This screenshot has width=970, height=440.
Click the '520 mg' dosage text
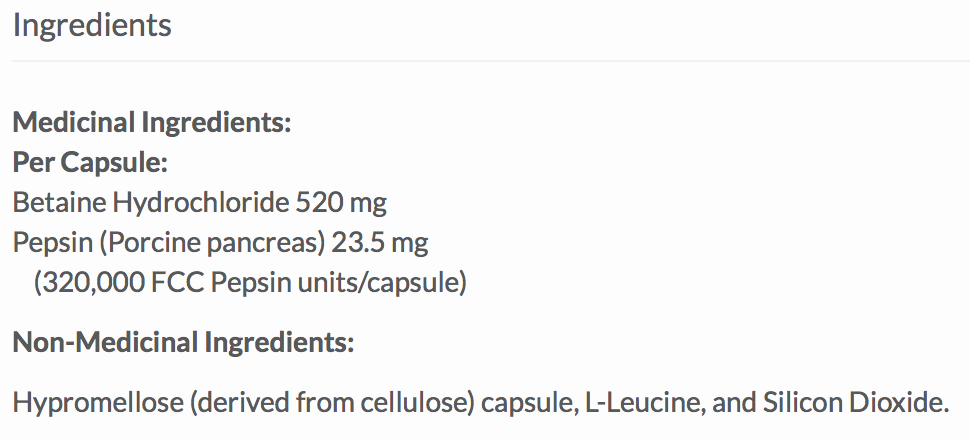(x=342, y=203)
